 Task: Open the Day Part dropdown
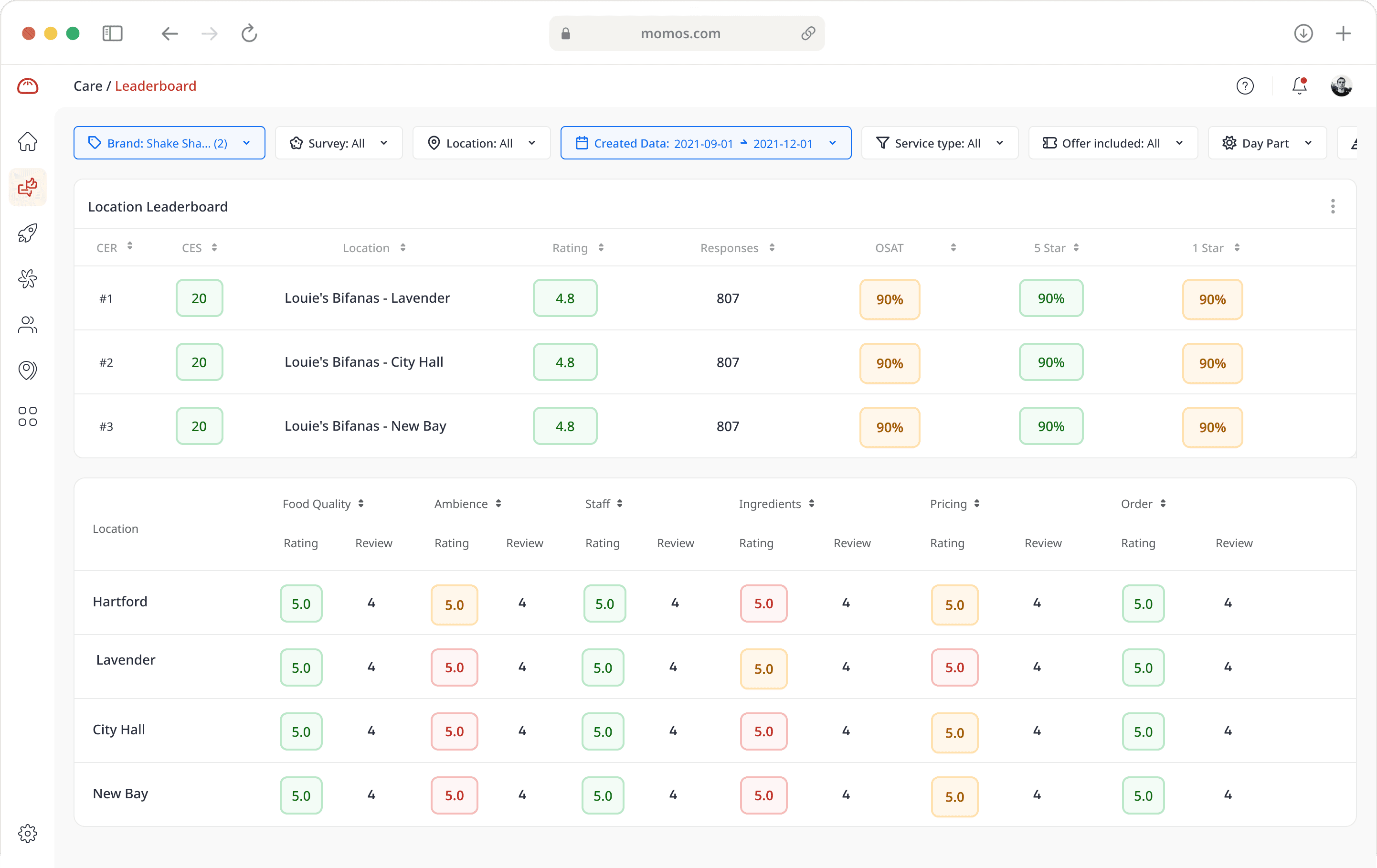(x=1267, y=142)
